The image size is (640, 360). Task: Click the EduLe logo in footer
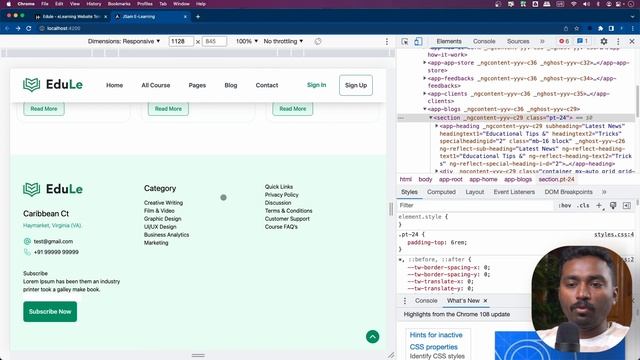[x=53, y=189]
